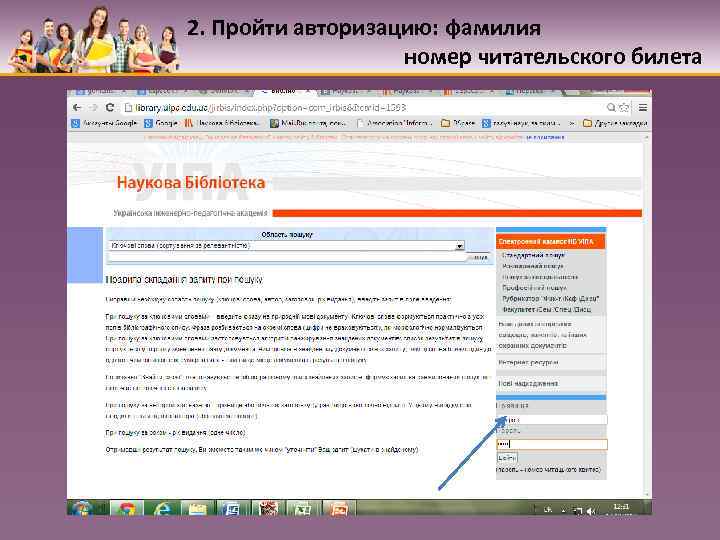Switch to the active 'Бібліо' browser tab
Image resolution: width=720 pixels, height=540 pixels.
click(284, 92)
